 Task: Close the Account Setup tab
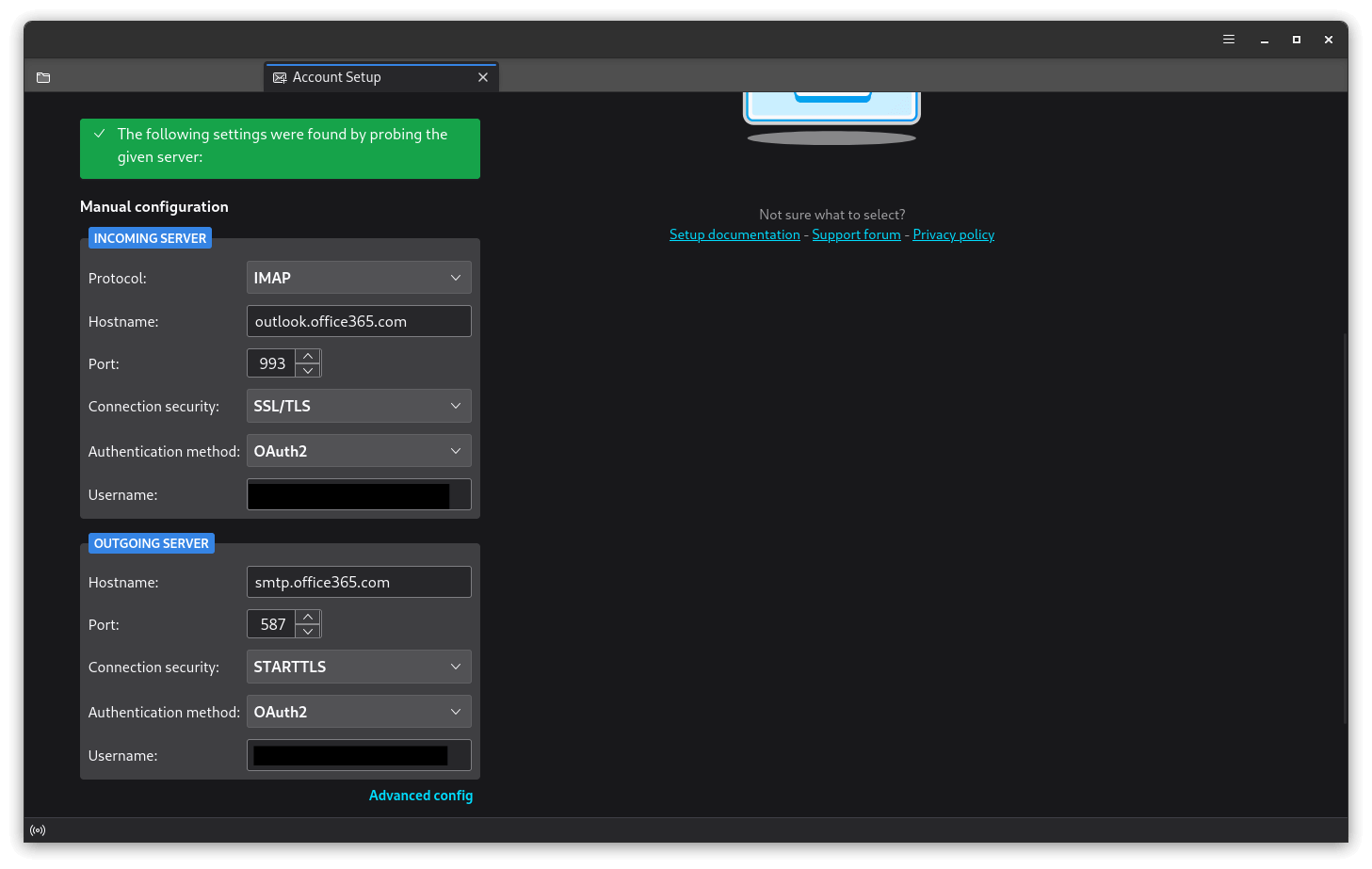click(x=483, y=77)
